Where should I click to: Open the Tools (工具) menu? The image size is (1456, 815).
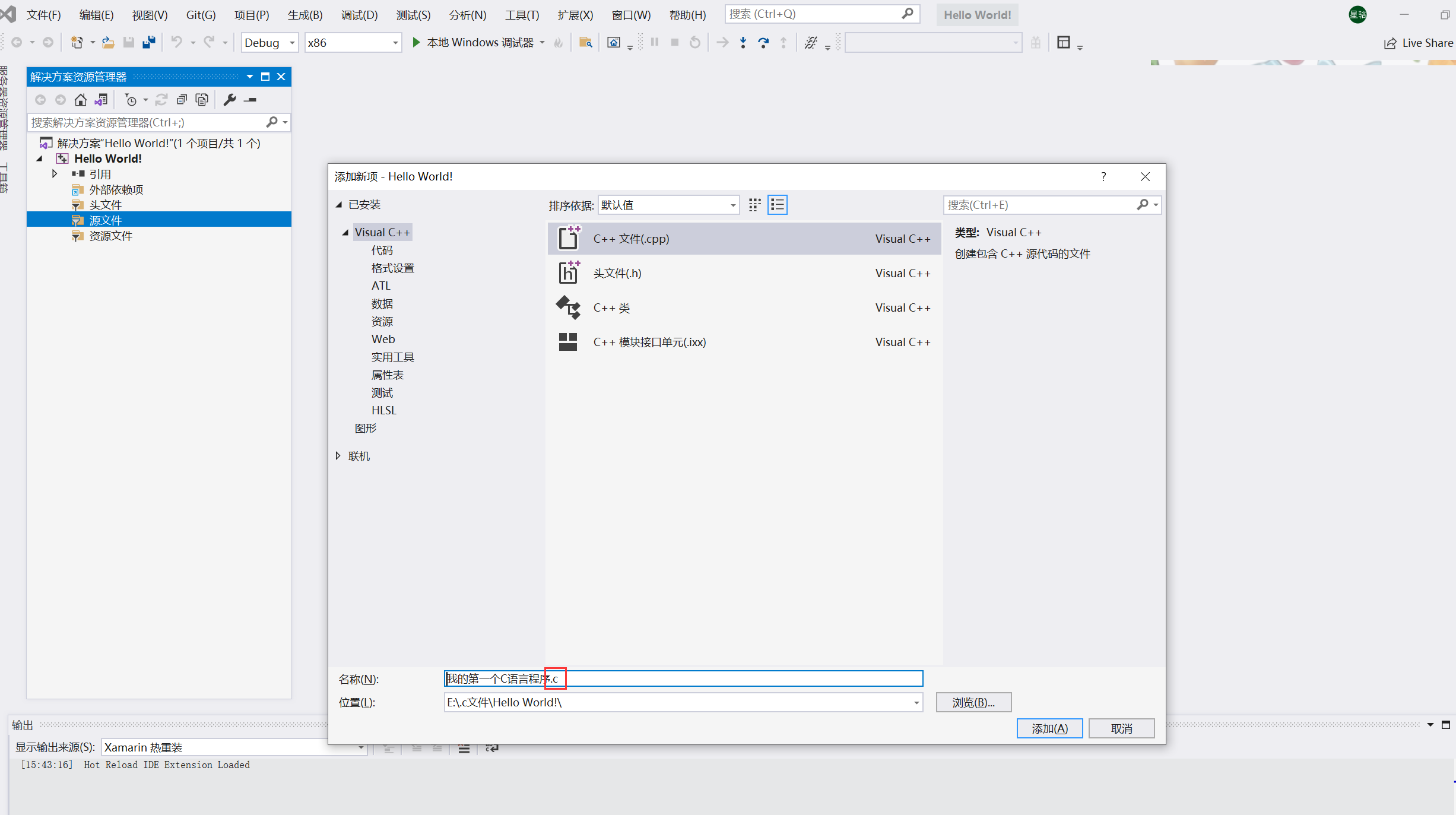click(x=522, y=15)
